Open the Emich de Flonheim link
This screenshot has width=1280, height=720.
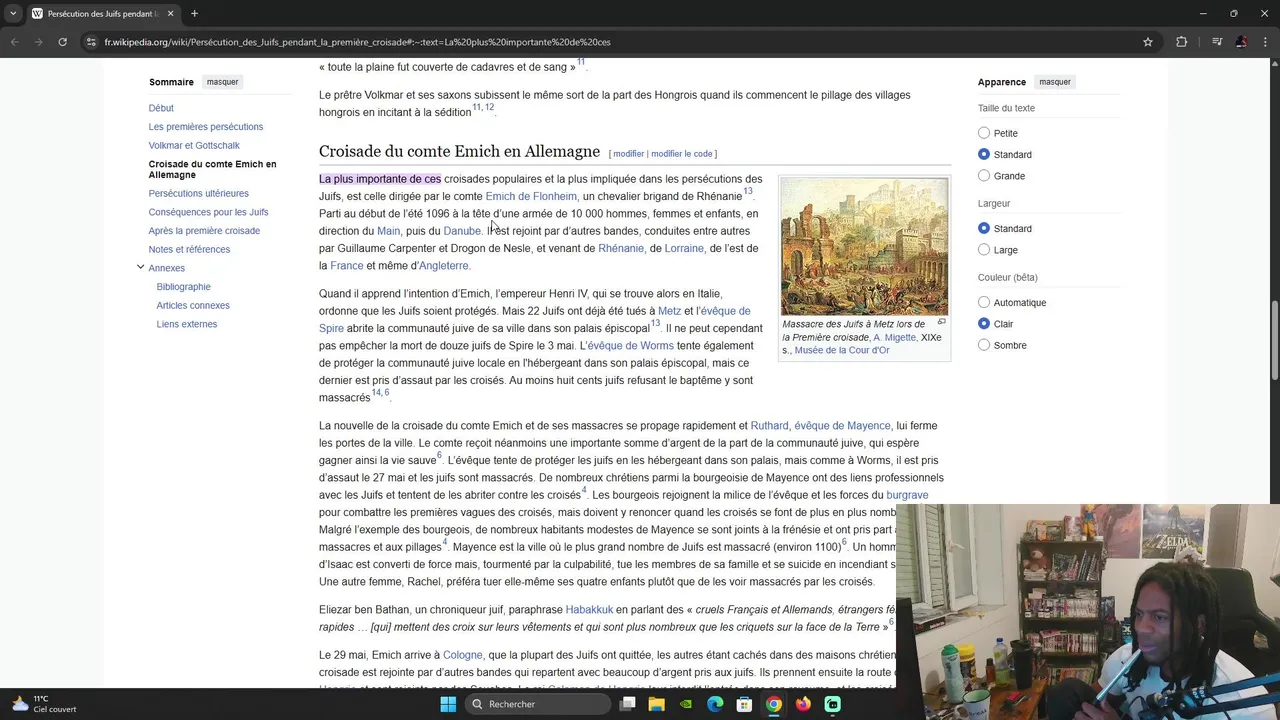pyautogui.click(x=531, y=196)
